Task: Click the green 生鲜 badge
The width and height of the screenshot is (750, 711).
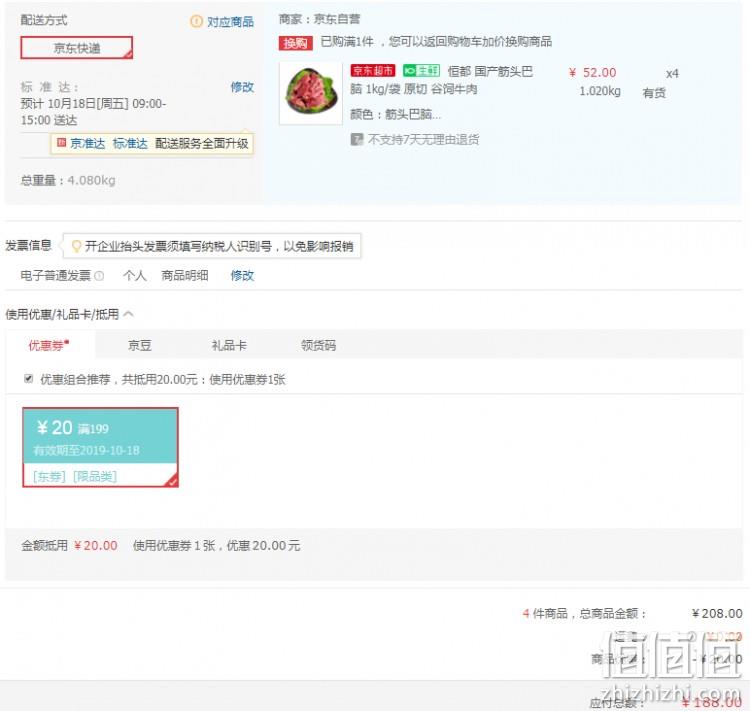Action: click(x=421, y=71)
